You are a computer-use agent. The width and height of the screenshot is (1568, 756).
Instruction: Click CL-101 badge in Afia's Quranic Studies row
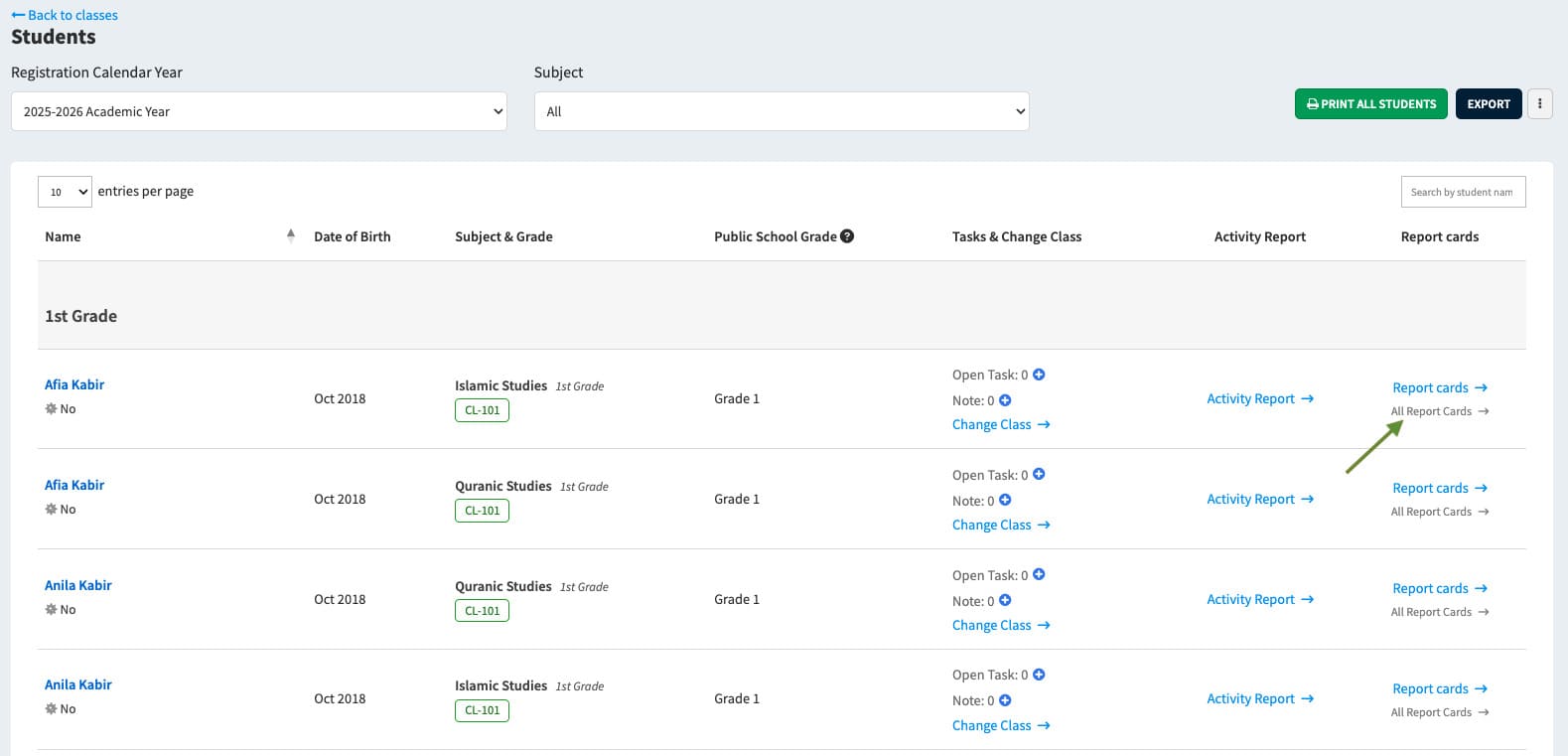click(x=483, y=511)
